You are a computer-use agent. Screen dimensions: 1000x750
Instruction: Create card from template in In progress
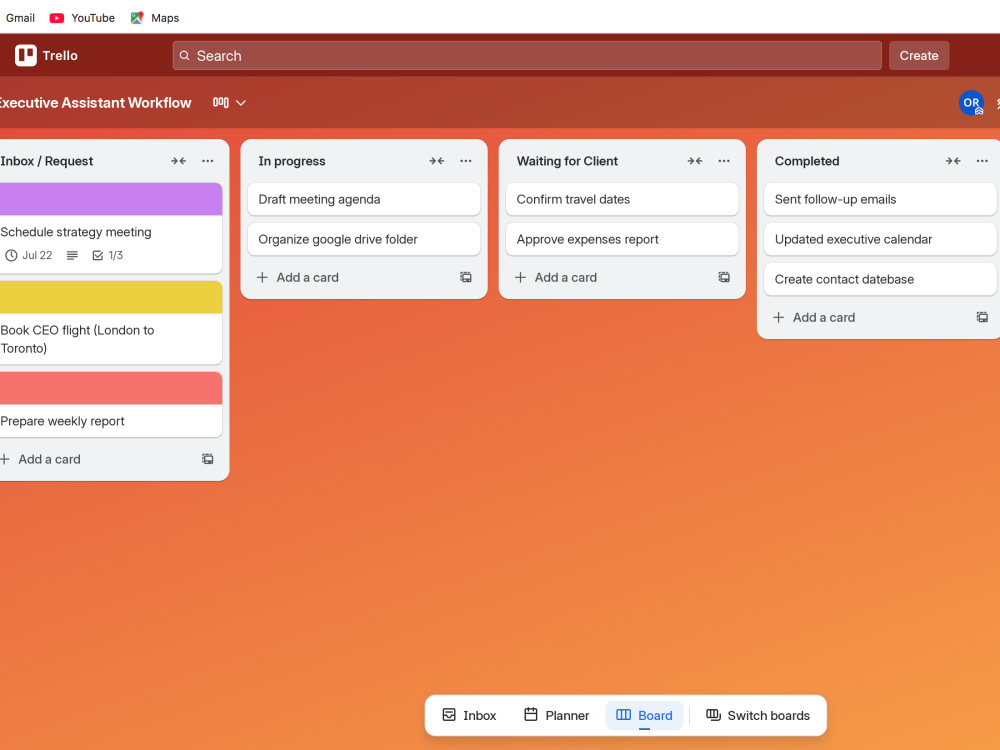[466, 277]
